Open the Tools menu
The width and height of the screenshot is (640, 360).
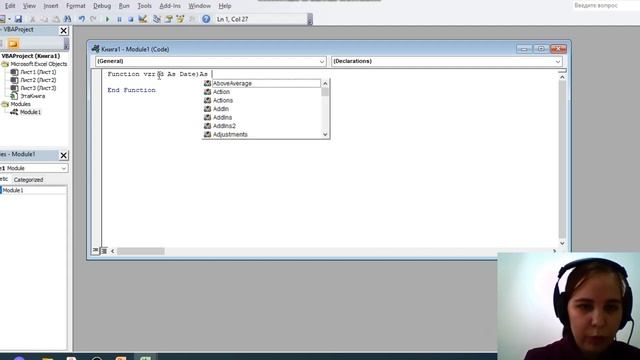[x=144, y=6]
